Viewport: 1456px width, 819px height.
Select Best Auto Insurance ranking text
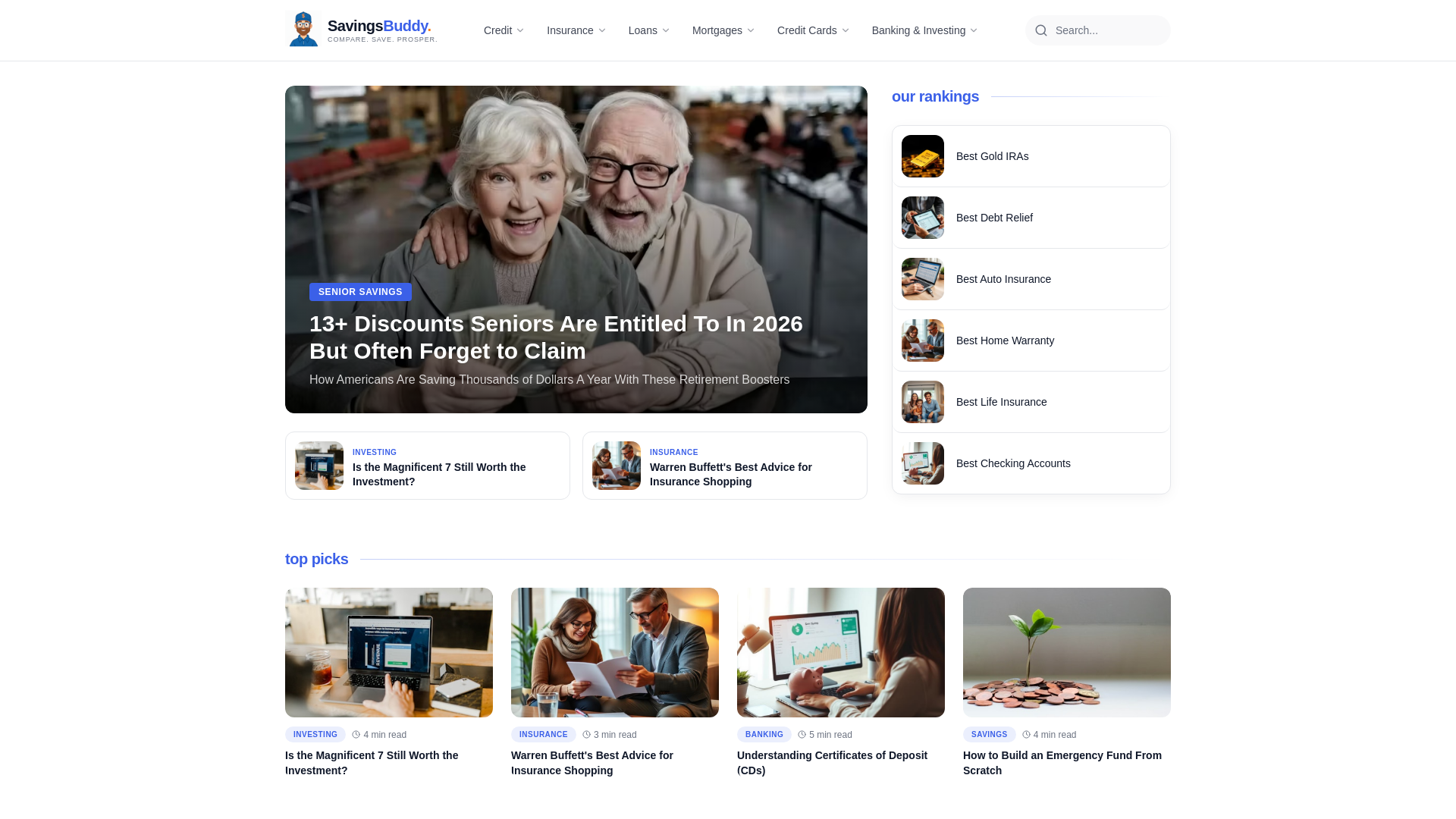point(1003,279)
